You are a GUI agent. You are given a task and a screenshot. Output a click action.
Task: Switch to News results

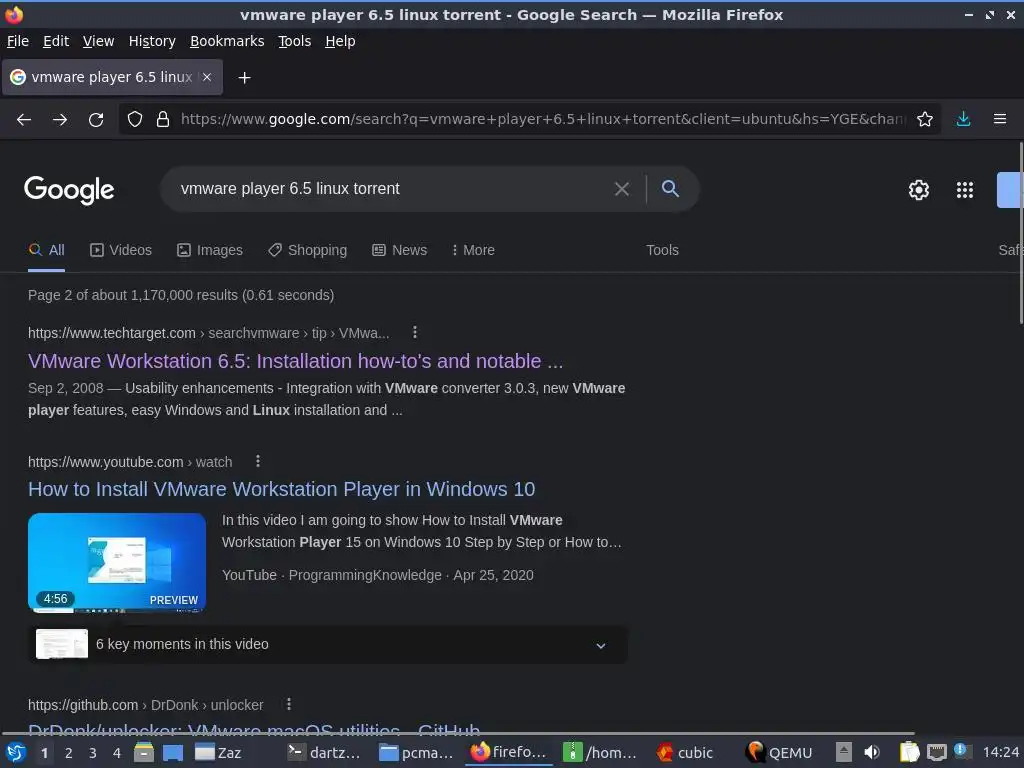tap(399, 250)
